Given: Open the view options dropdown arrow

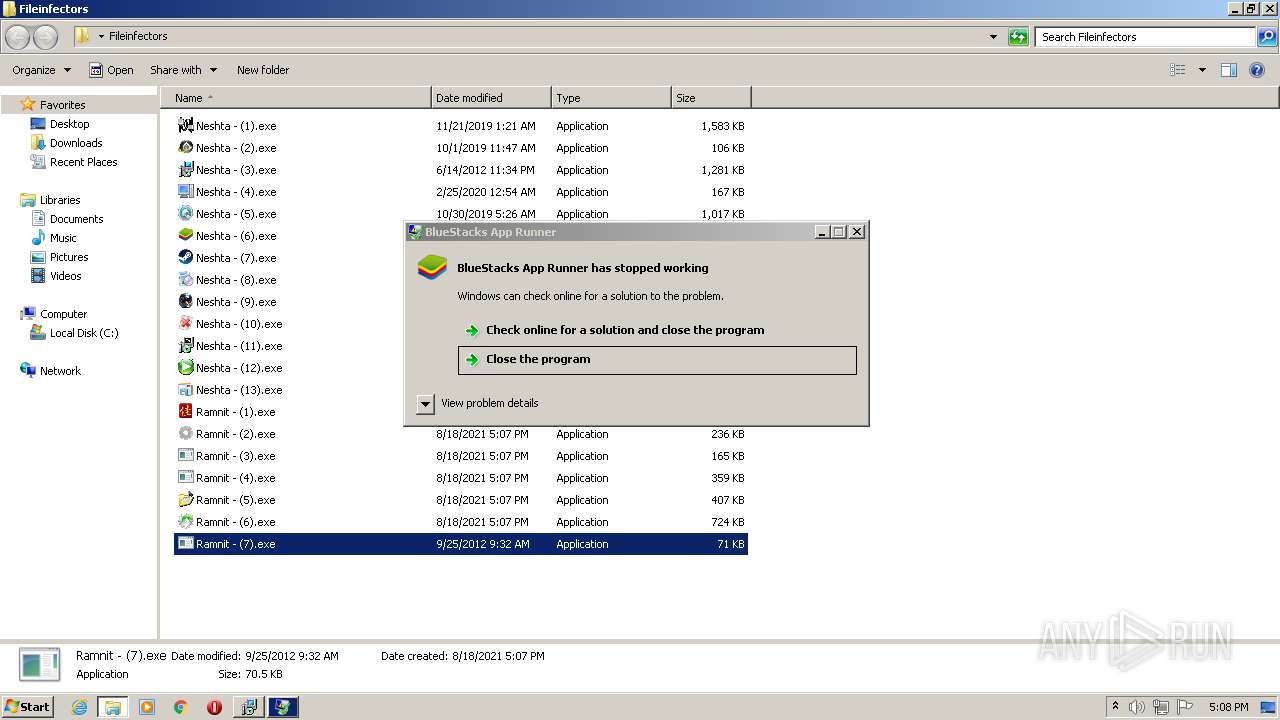Looking at the screenshot, I should coord(1202,70).
